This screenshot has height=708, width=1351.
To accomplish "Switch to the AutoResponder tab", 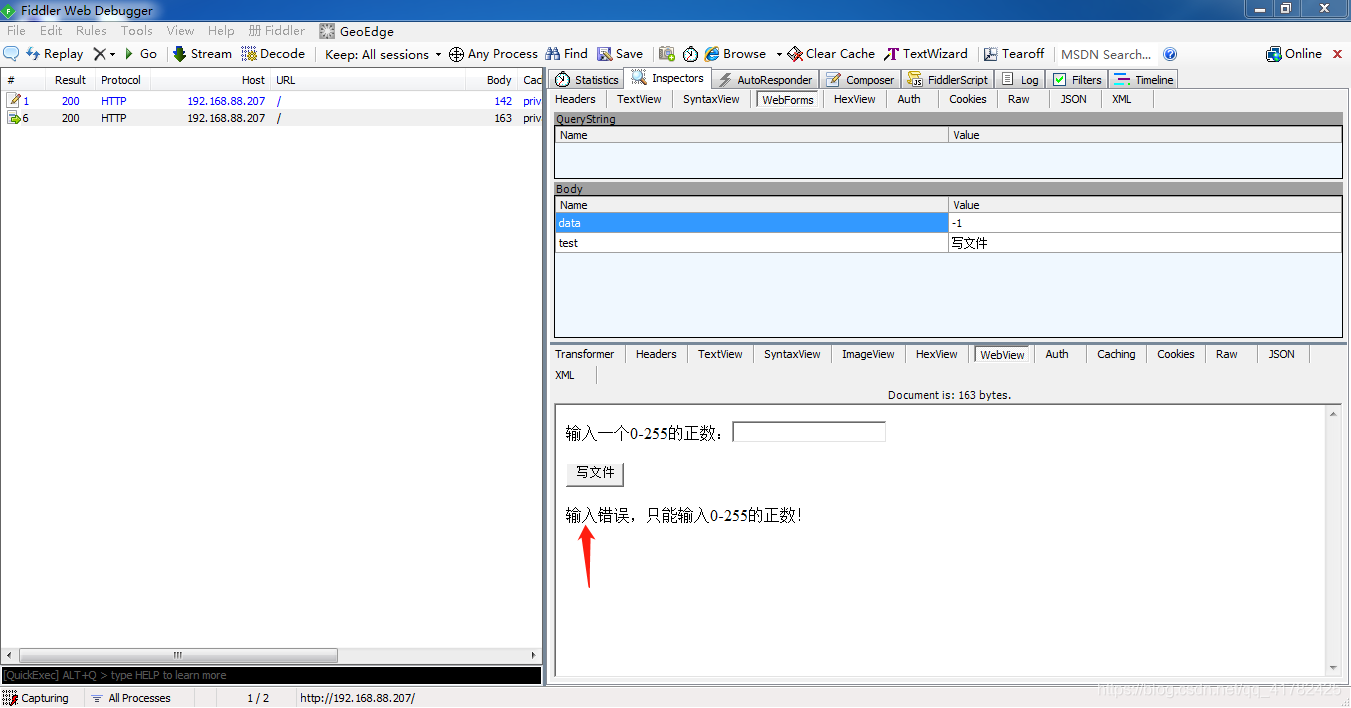I will click(765, 80).
